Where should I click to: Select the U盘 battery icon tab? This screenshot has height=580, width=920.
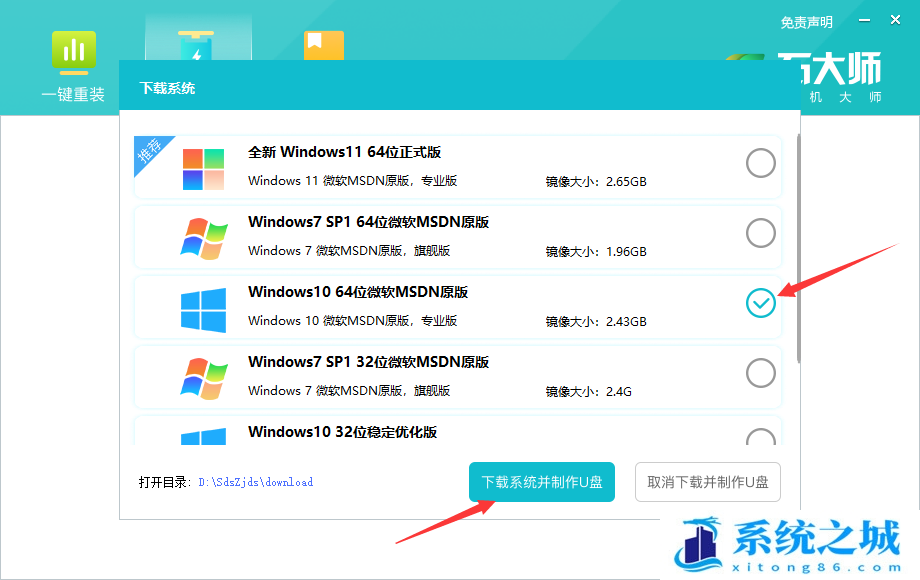tap(197, 46)
